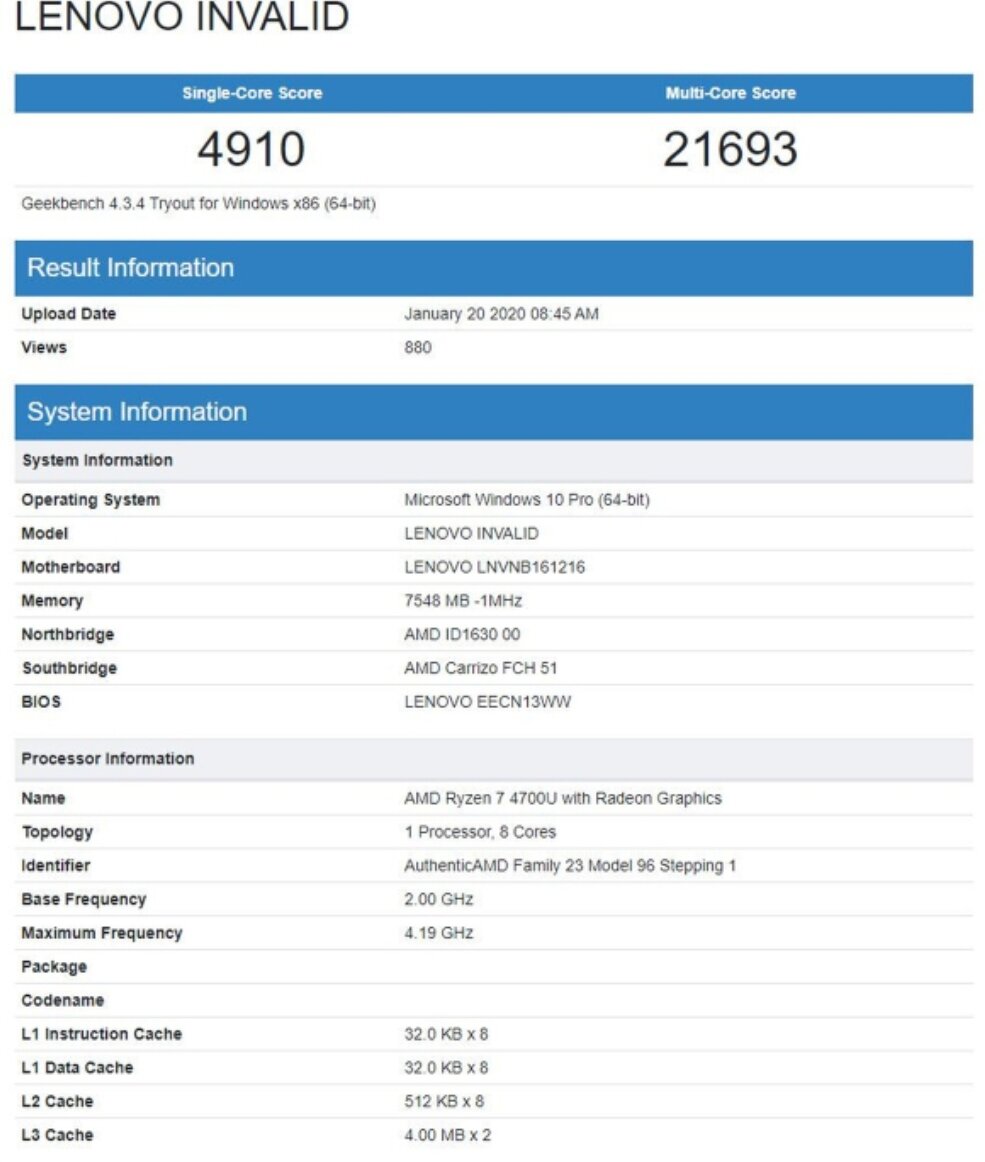Click the Northbridge label
985x1162 pixels.
click(67, 635)
